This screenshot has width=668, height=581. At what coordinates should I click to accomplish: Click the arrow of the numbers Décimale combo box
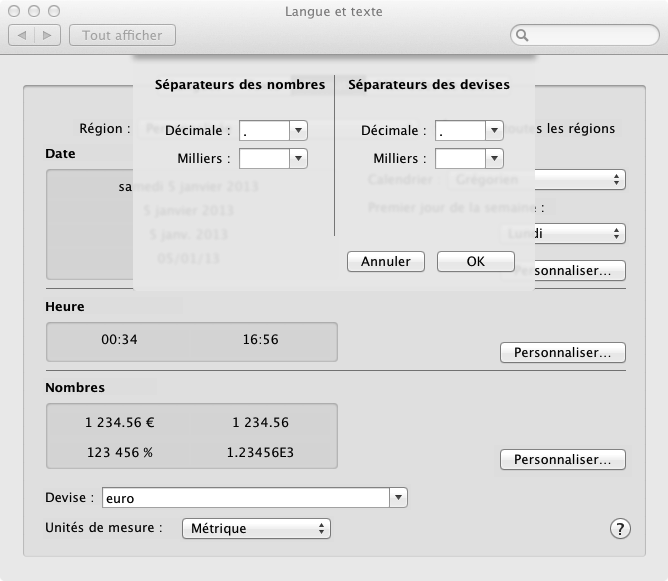[x=298, y=131]
